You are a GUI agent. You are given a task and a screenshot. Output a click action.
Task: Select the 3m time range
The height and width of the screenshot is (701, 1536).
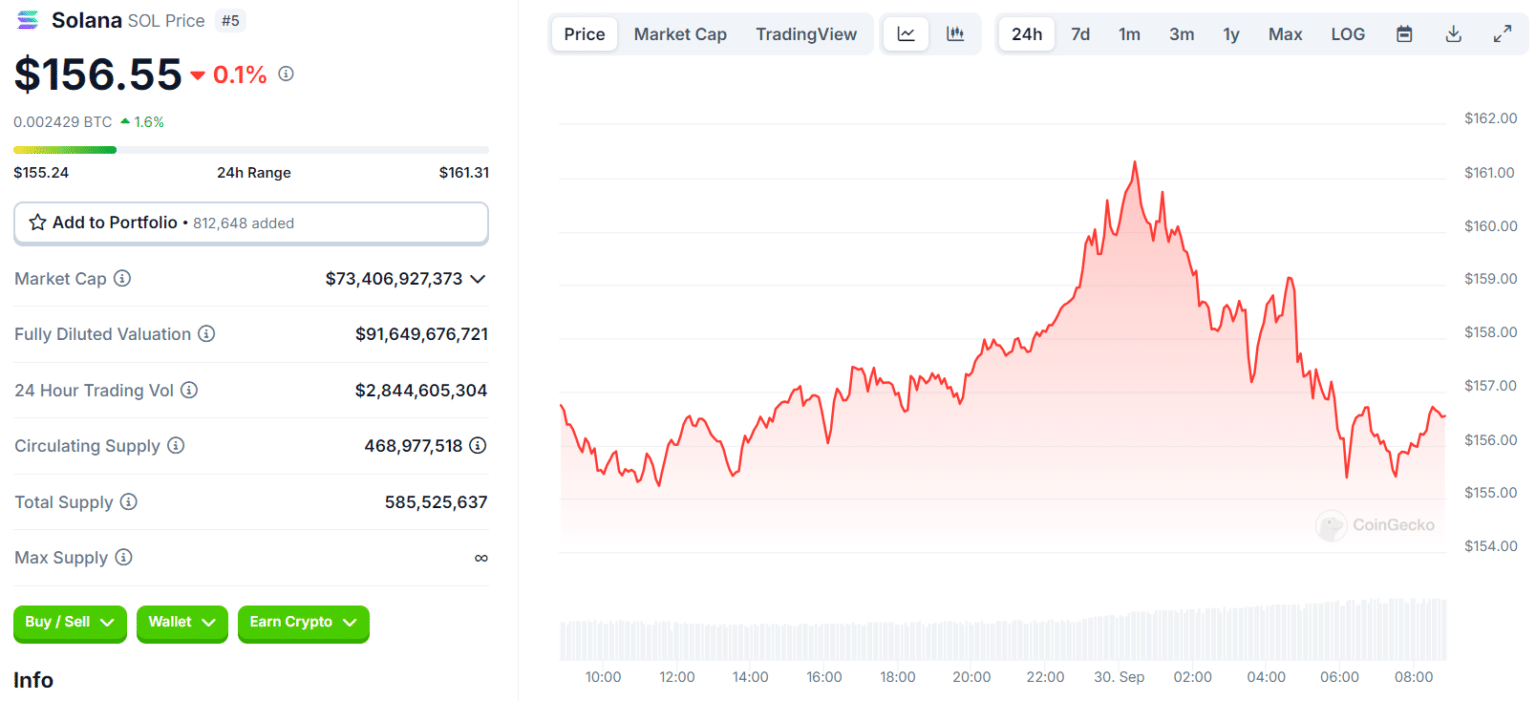tap(1182, 34)
